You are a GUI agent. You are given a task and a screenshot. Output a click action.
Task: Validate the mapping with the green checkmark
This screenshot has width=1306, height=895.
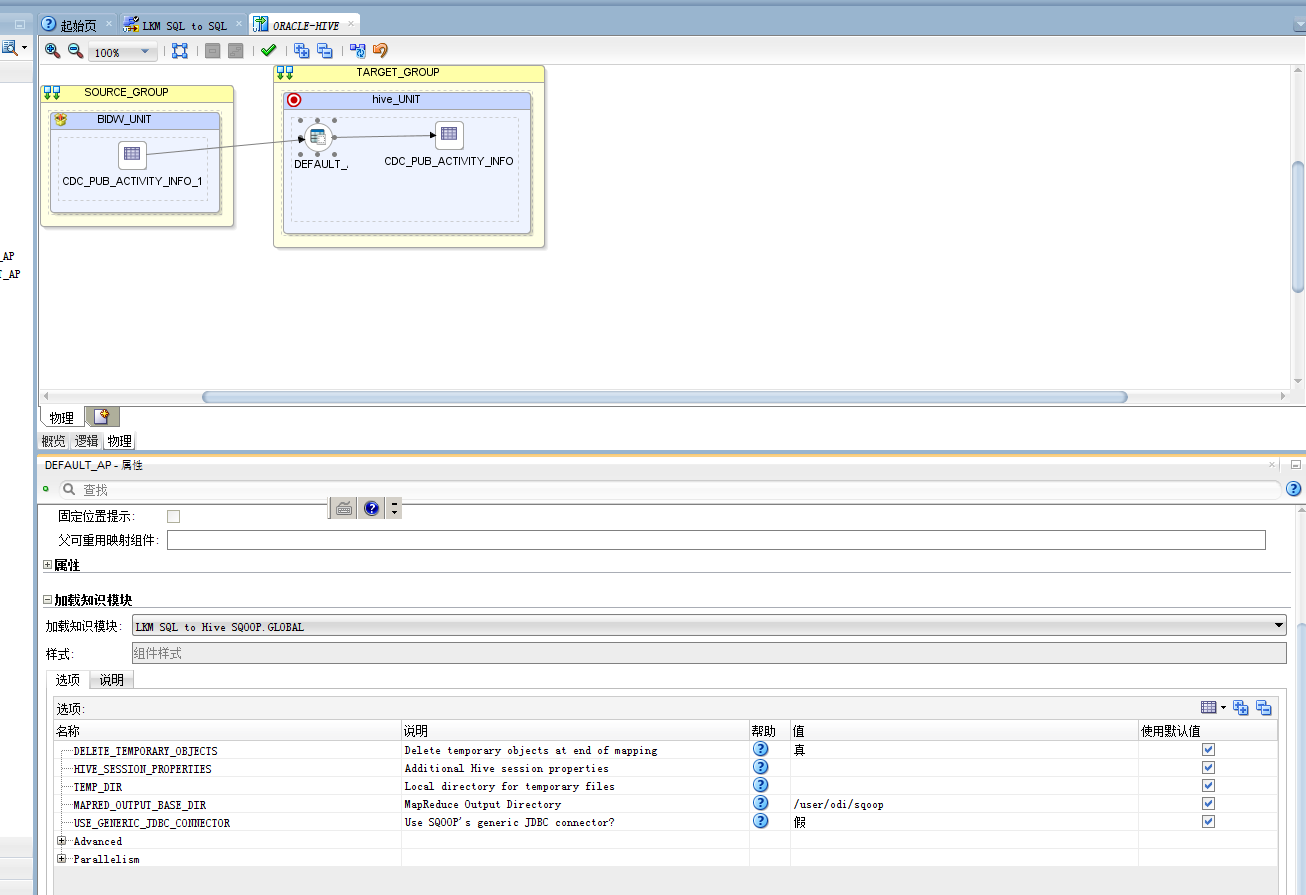tap(268, 51)
